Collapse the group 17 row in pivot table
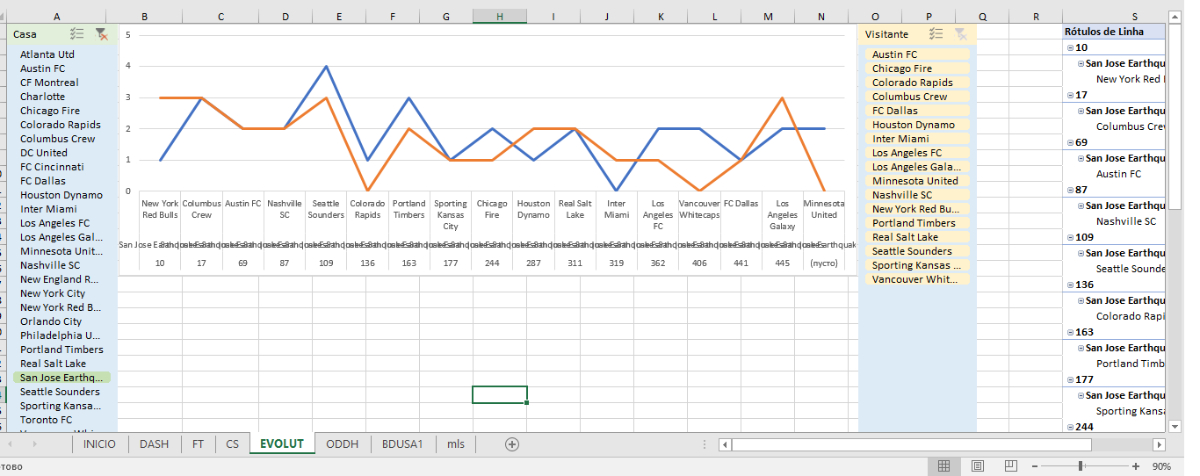Viewport: 1200px width, 476px height. [x=1070, y=96]
